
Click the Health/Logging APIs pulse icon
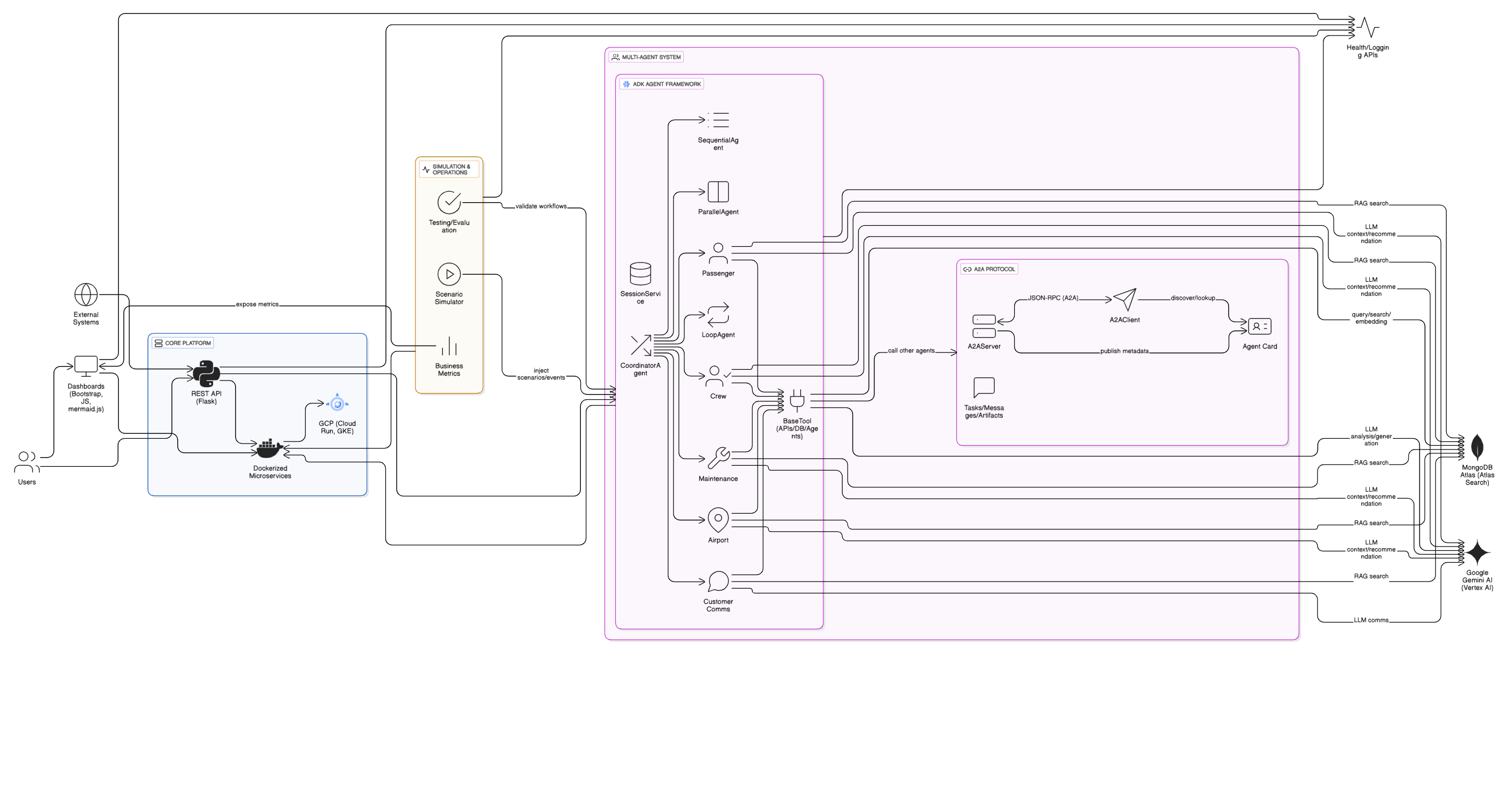click(1368, 26)
